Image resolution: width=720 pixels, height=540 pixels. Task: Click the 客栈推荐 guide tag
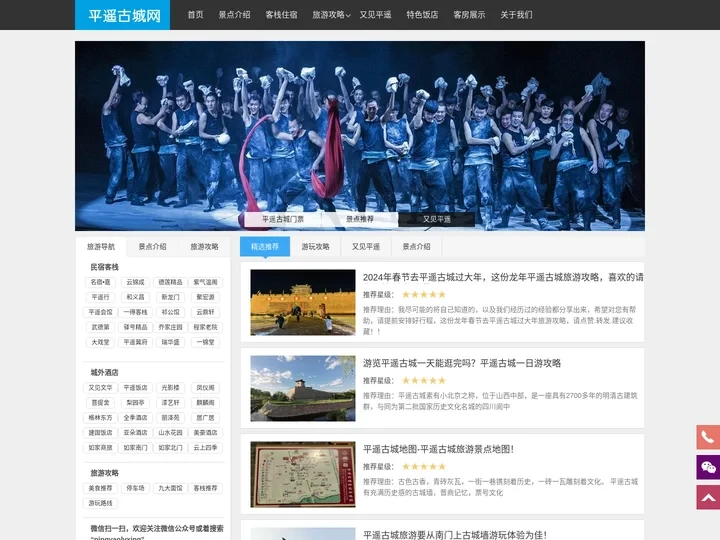[205, 488]
